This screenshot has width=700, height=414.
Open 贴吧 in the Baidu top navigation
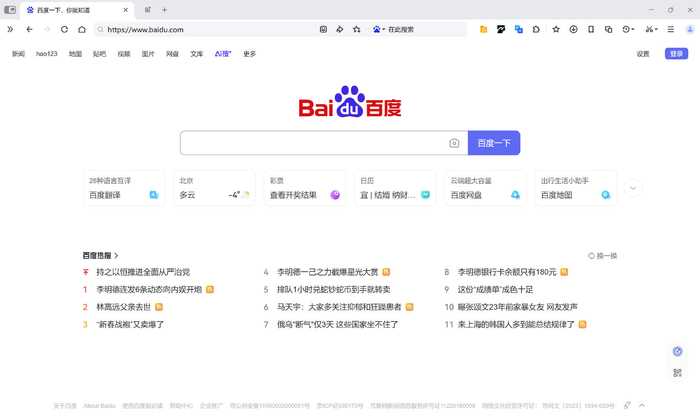coord(99,54)
